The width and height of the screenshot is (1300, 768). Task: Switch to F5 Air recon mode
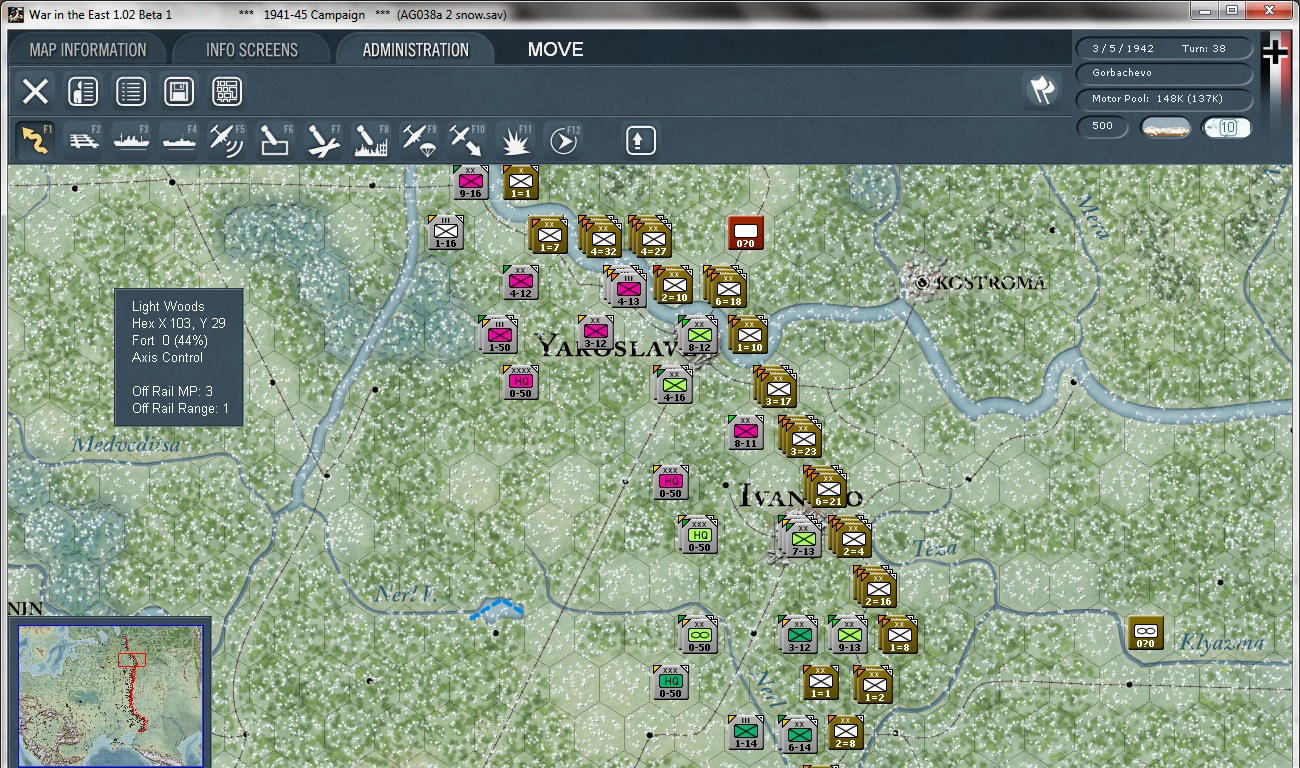[227, 140]
